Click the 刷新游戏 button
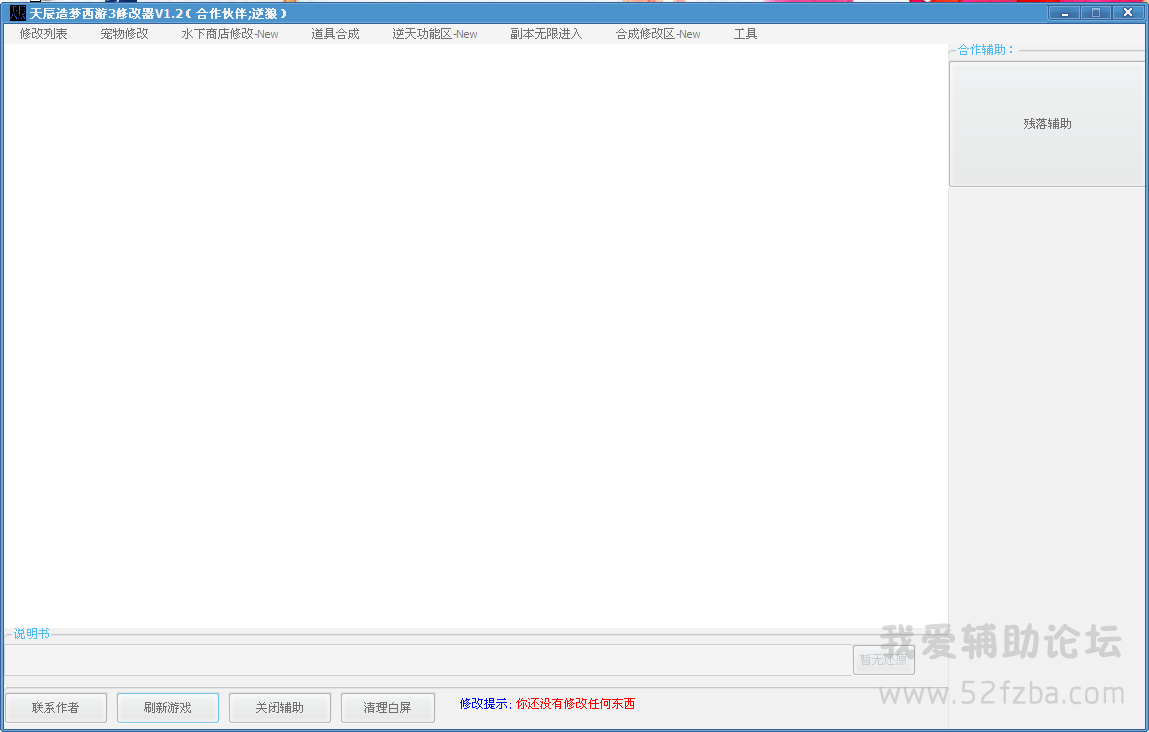 point(167,708)
